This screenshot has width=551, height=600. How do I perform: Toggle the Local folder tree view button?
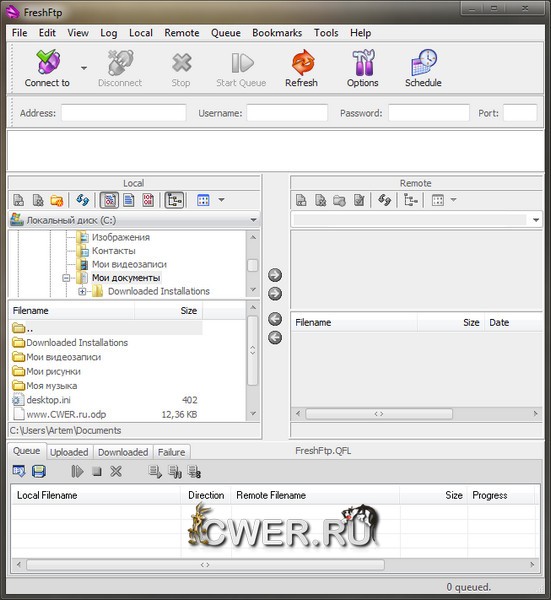click(x=174, y=200)
